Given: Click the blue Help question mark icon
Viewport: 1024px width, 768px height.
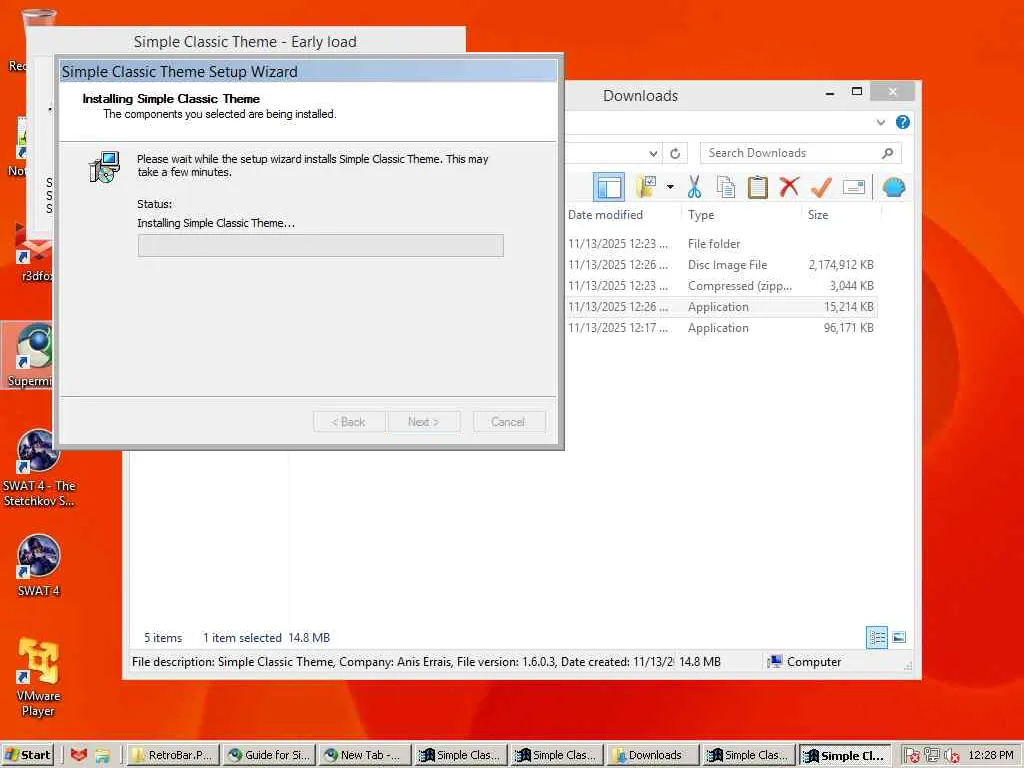Looking at the screenshot, I should [x=903, y=122].
